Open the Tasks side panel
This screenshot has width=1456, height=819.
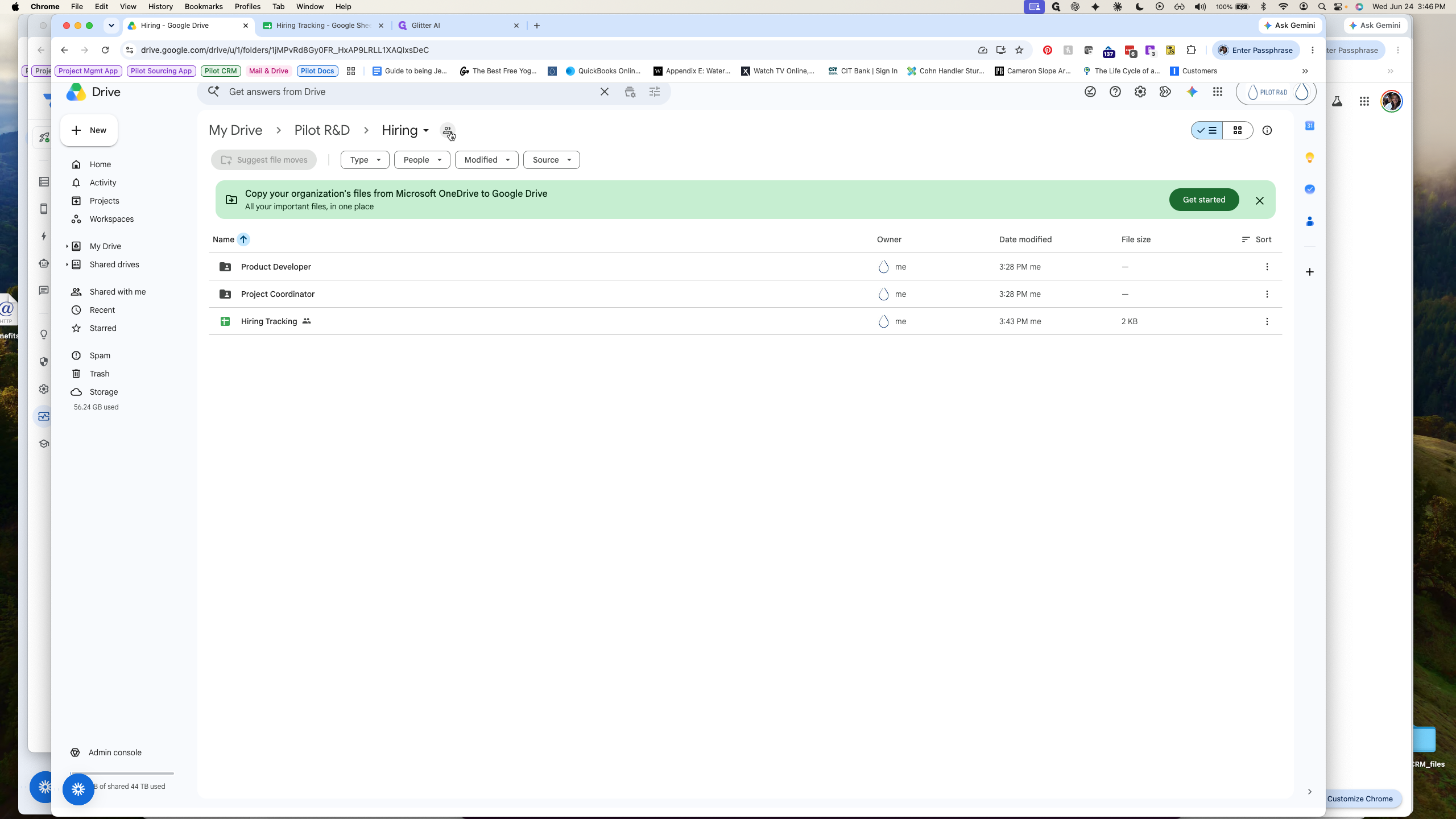coord(1310,189)
